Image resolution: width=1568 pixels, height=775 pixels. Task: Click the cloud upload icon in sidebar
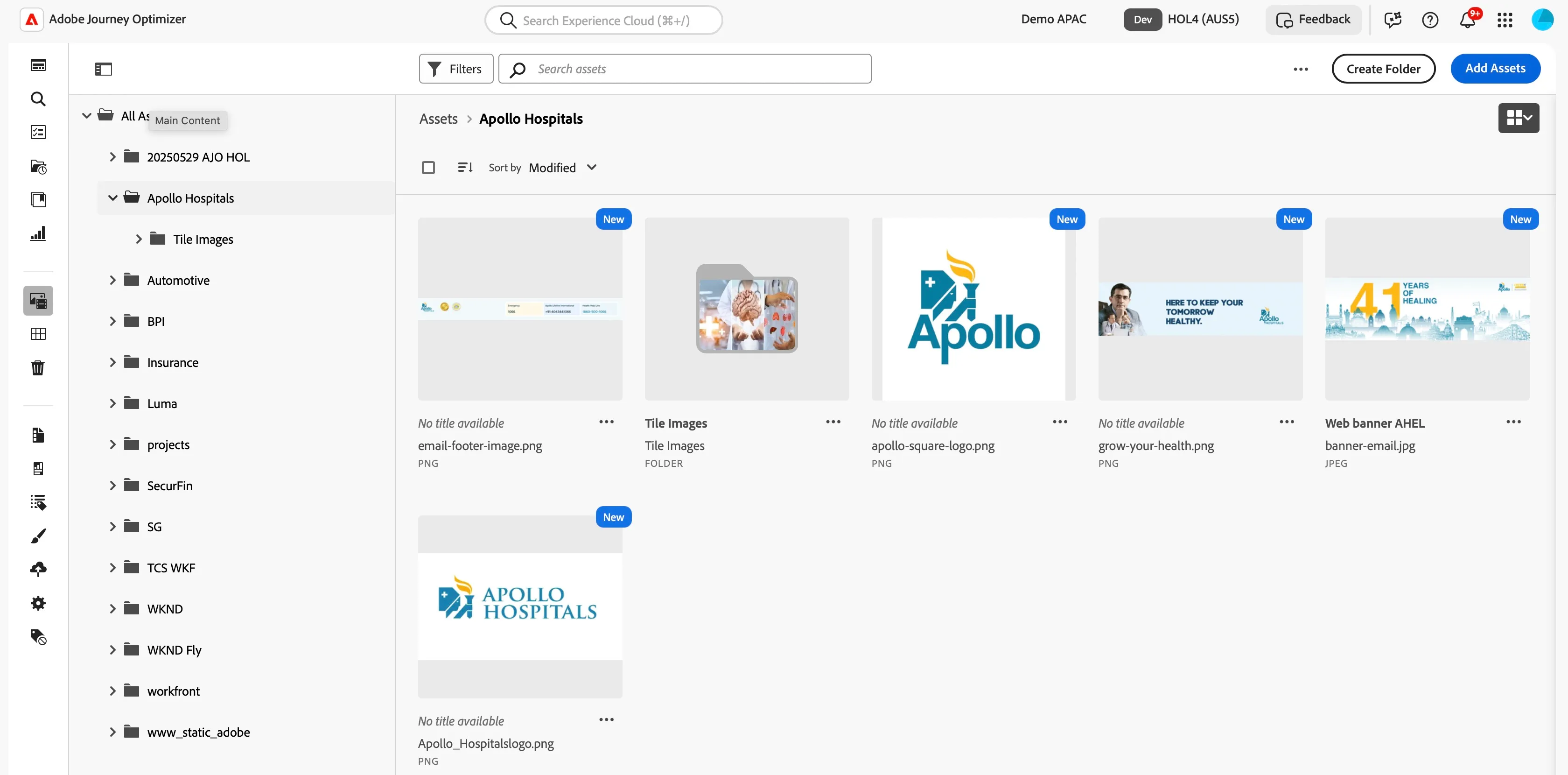tap(38, 569)
